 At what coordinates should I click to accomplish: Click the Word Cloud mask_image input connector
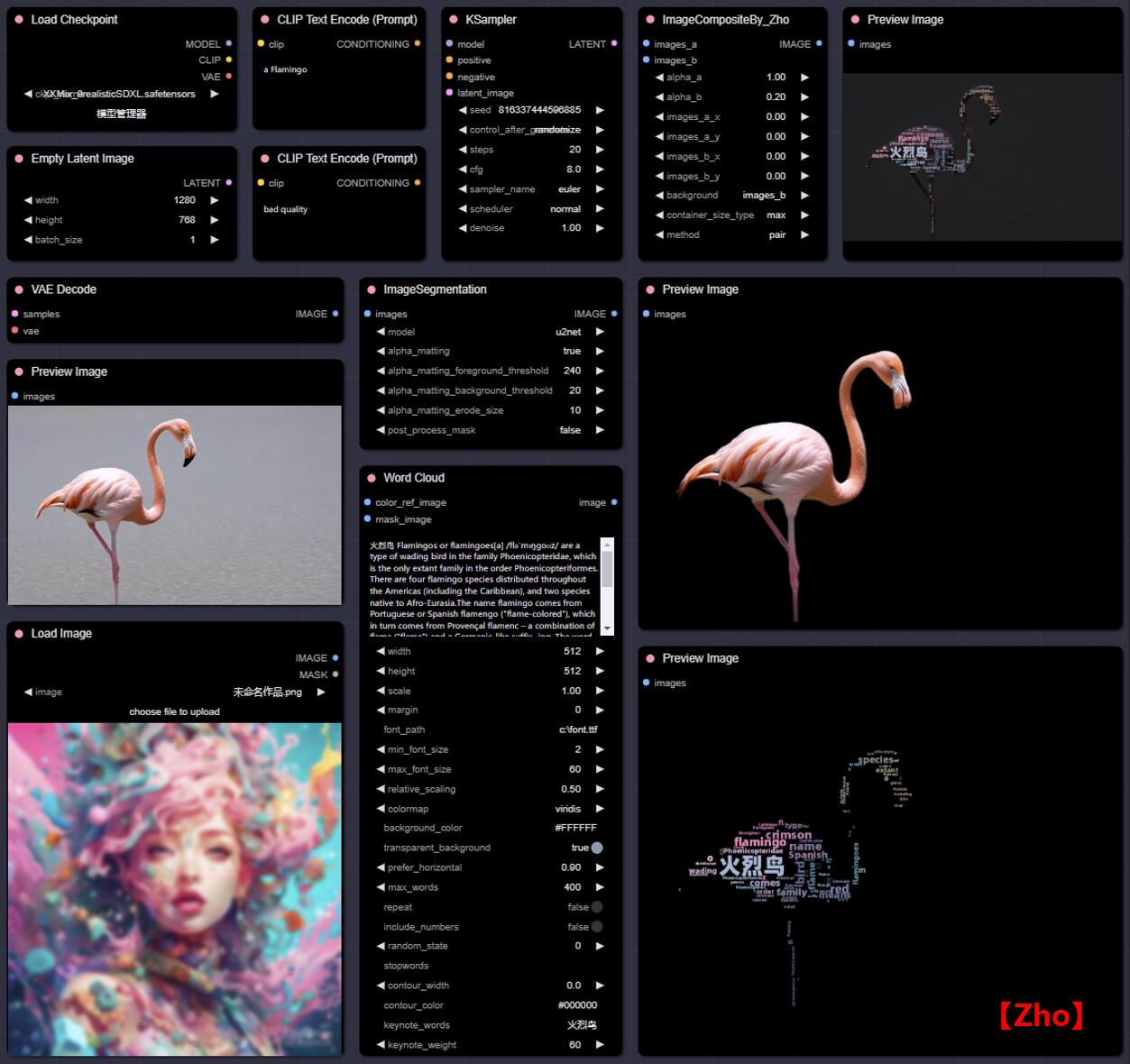[368, 518]
